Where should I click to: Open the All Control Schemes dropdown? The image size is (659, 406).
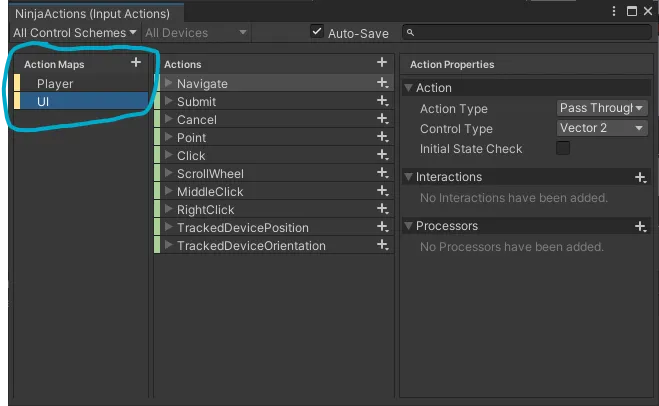(x=74, y=33)
